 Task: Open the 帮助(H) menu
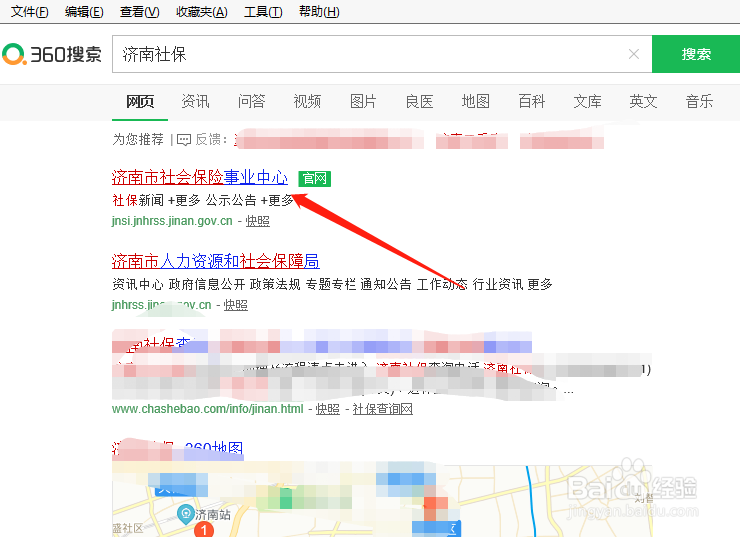319,11
